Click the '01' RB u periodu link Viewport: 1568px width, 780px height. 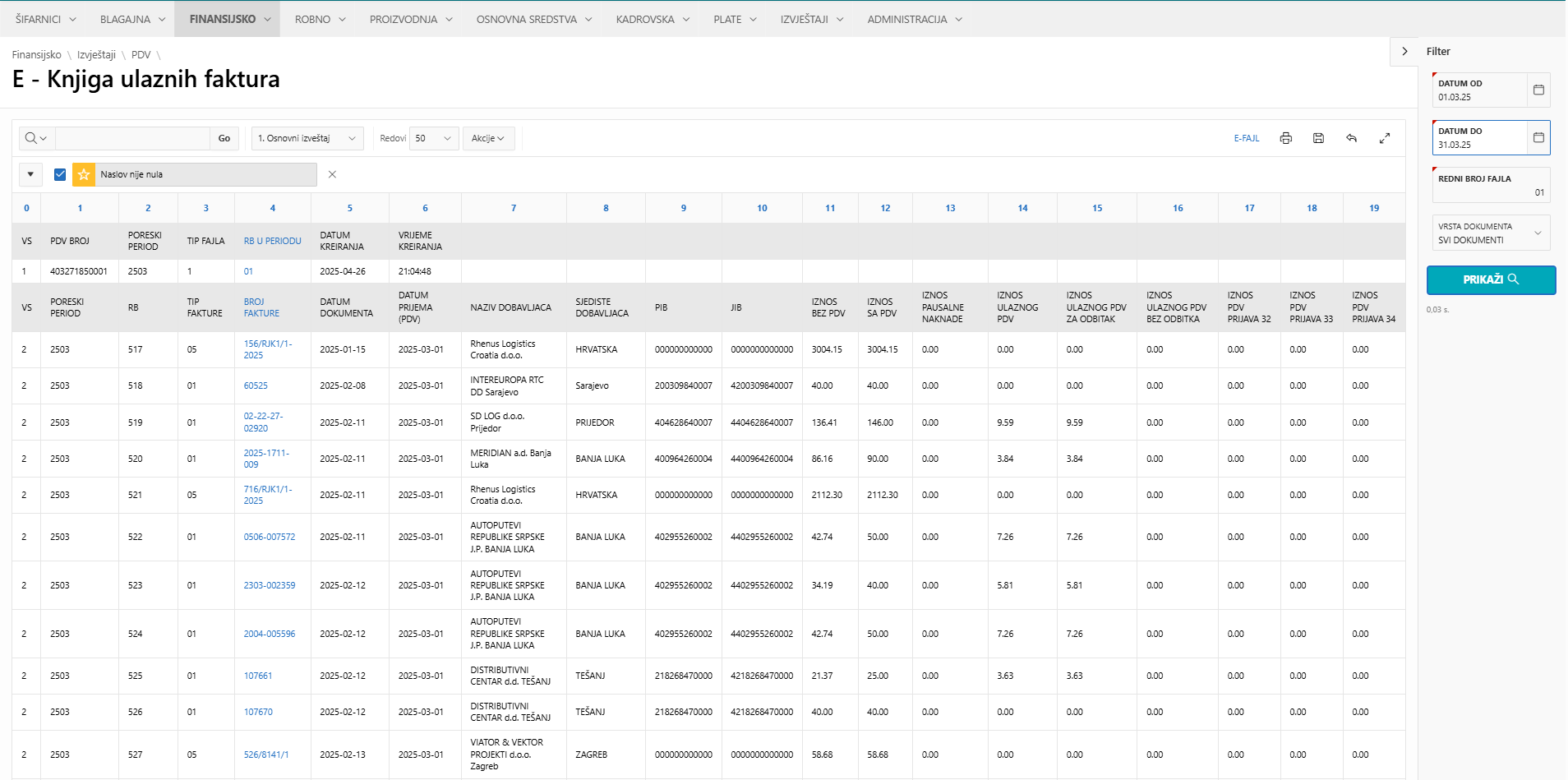248,271
